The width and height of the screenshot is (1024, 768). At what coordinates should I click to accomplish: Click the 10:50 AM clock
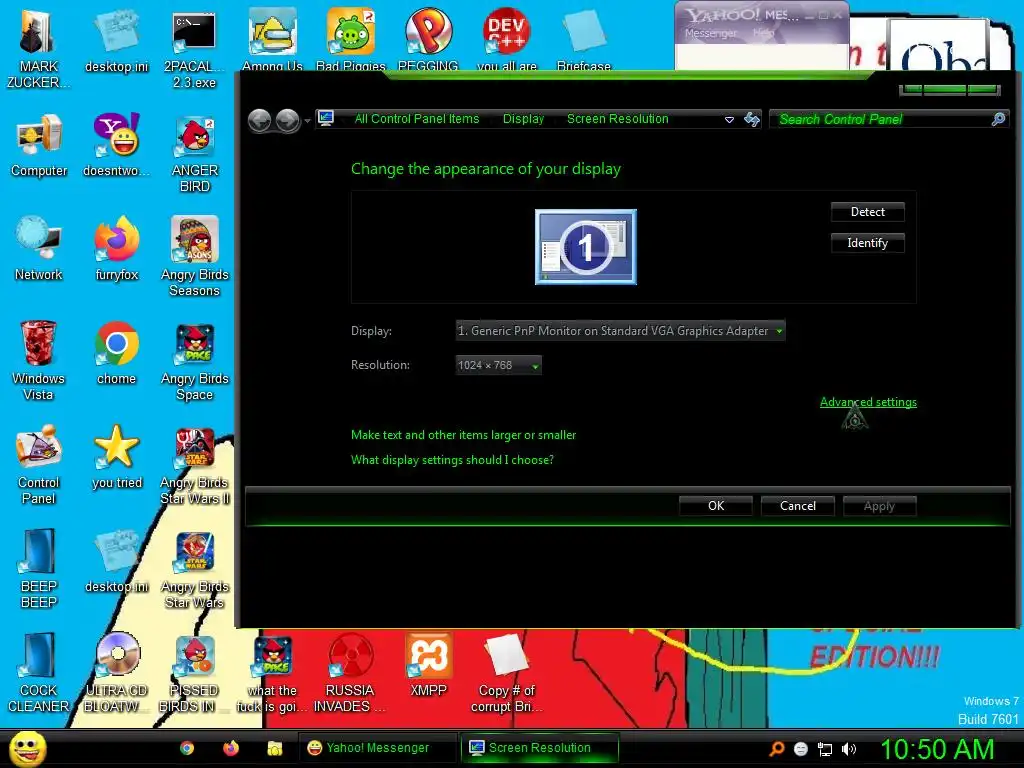point(937,749)
